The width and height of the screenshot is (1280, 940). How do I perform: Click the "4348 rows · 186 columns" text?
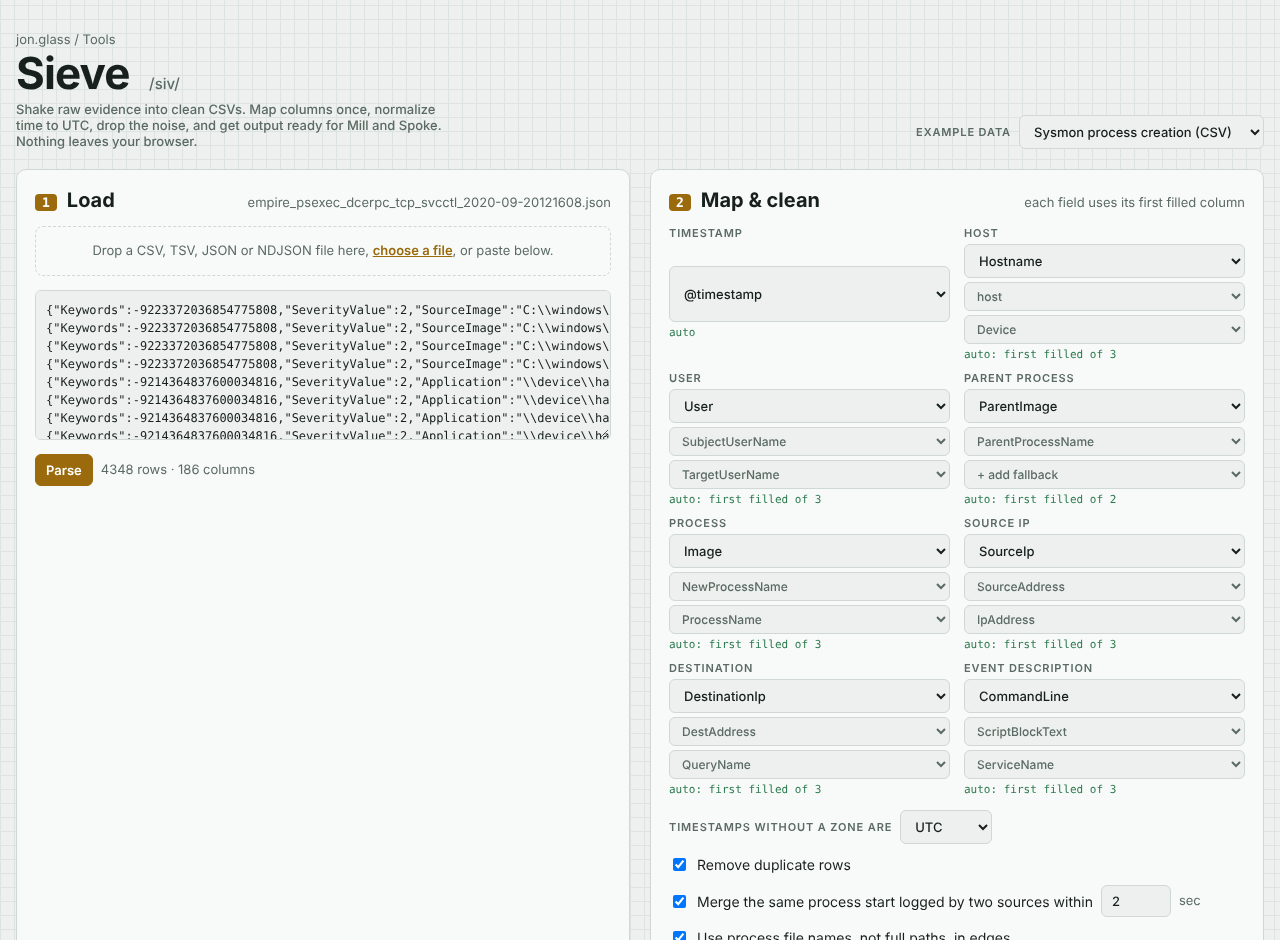pos(178,470)
